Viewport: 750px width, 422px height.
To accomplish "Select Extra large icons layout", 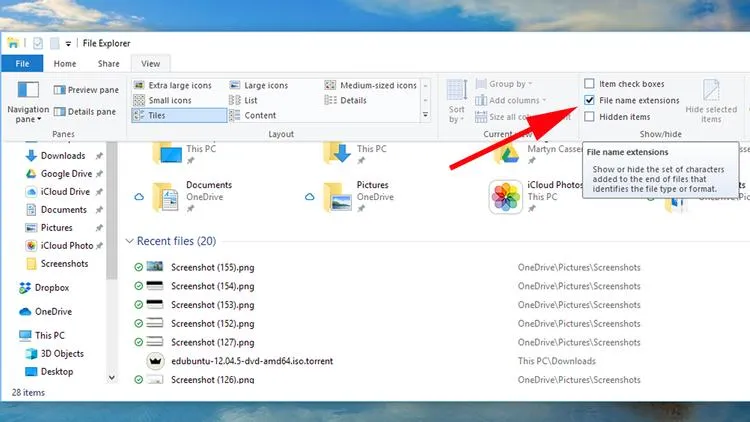I will pyautogui.click(x=173, y=85).
